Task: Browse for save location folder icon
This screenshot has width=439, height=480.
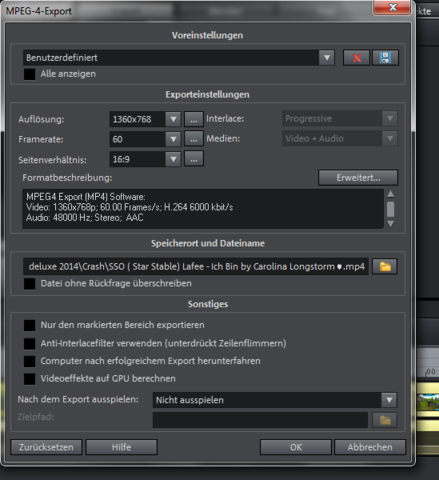Action: pos(385,266)
